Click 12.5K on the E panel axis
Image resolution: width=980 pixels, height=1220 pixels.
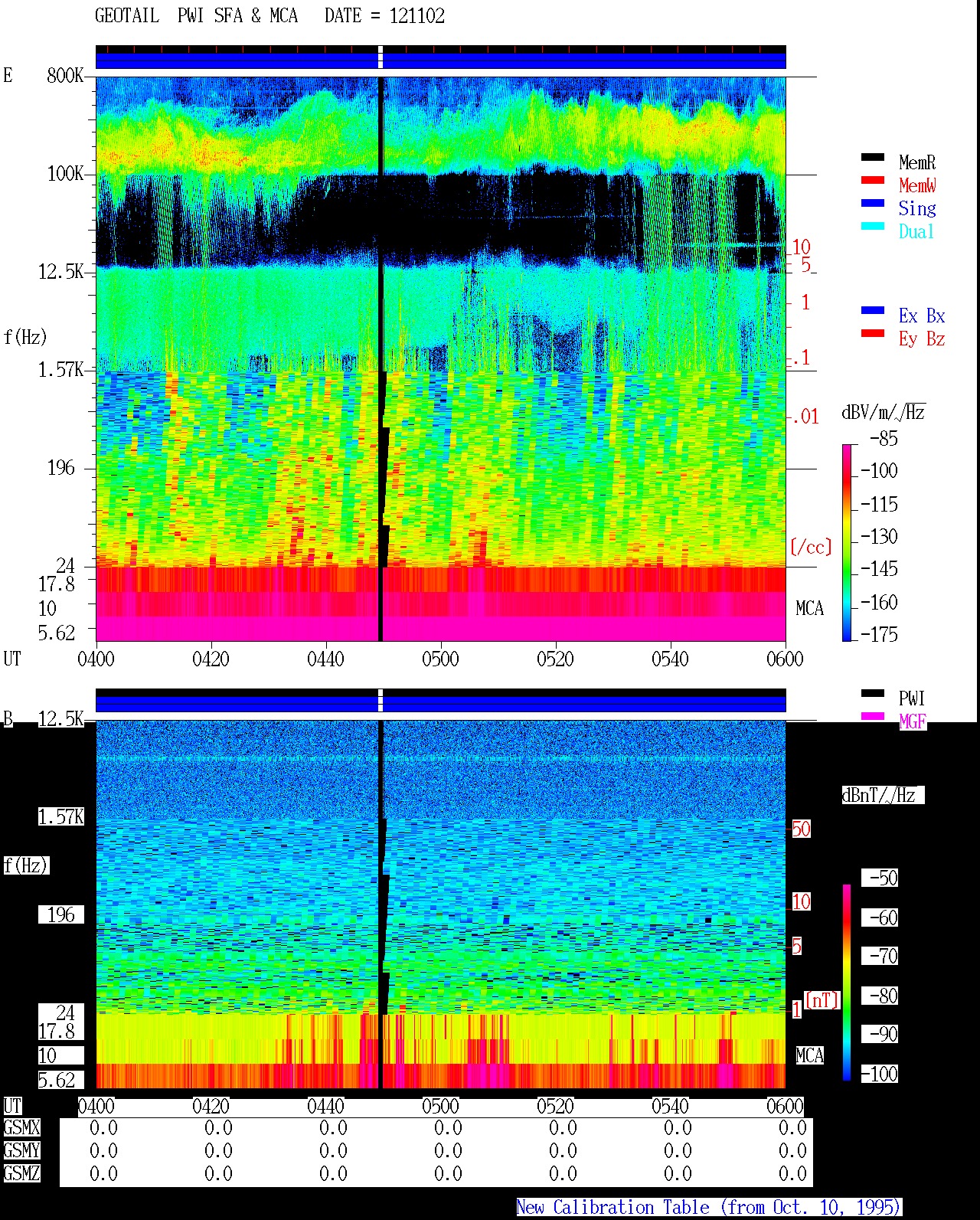(60, 271)
